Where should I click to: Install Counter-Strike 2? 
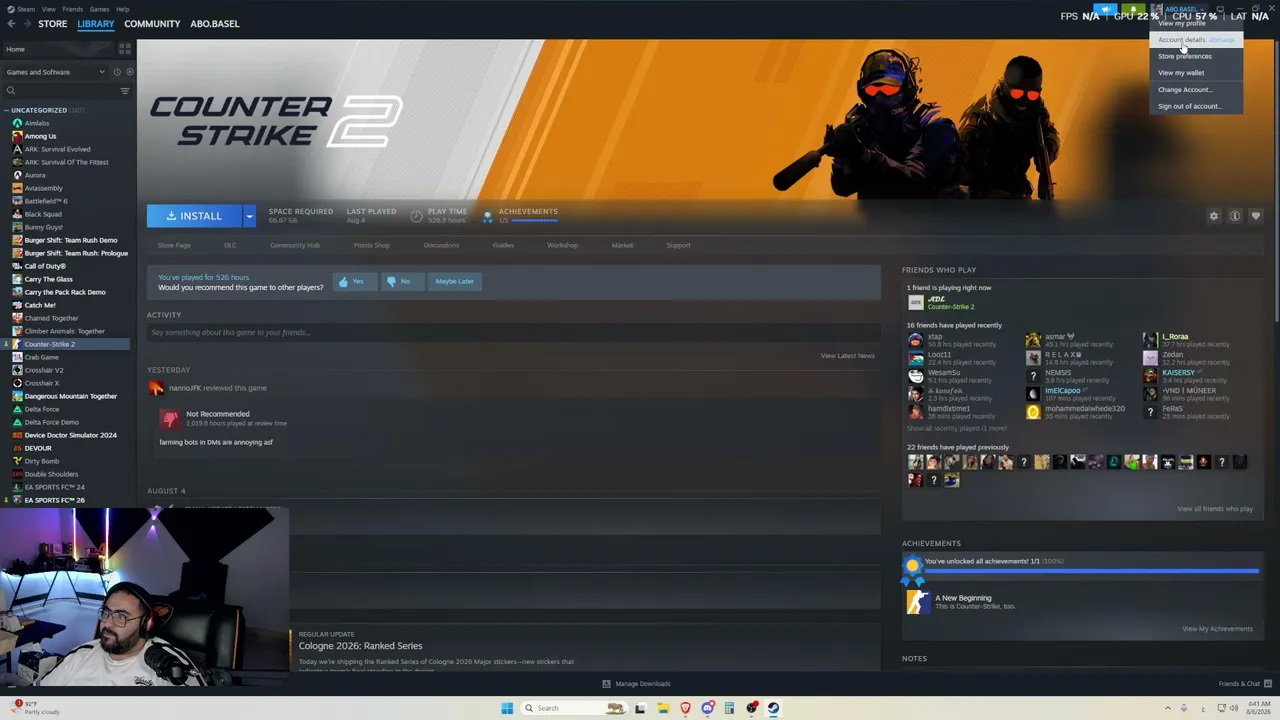[x=195, y=216]
